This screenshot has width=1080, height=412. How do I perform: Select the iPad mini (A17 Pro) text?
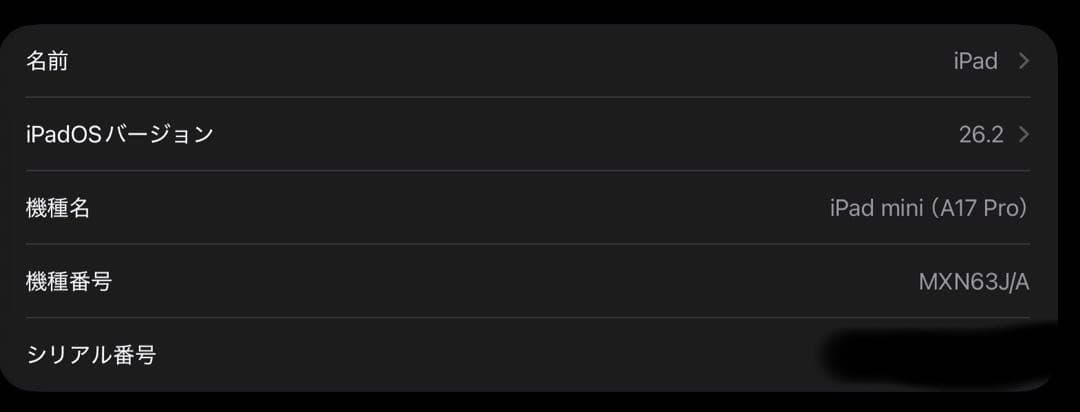point(928,208)
